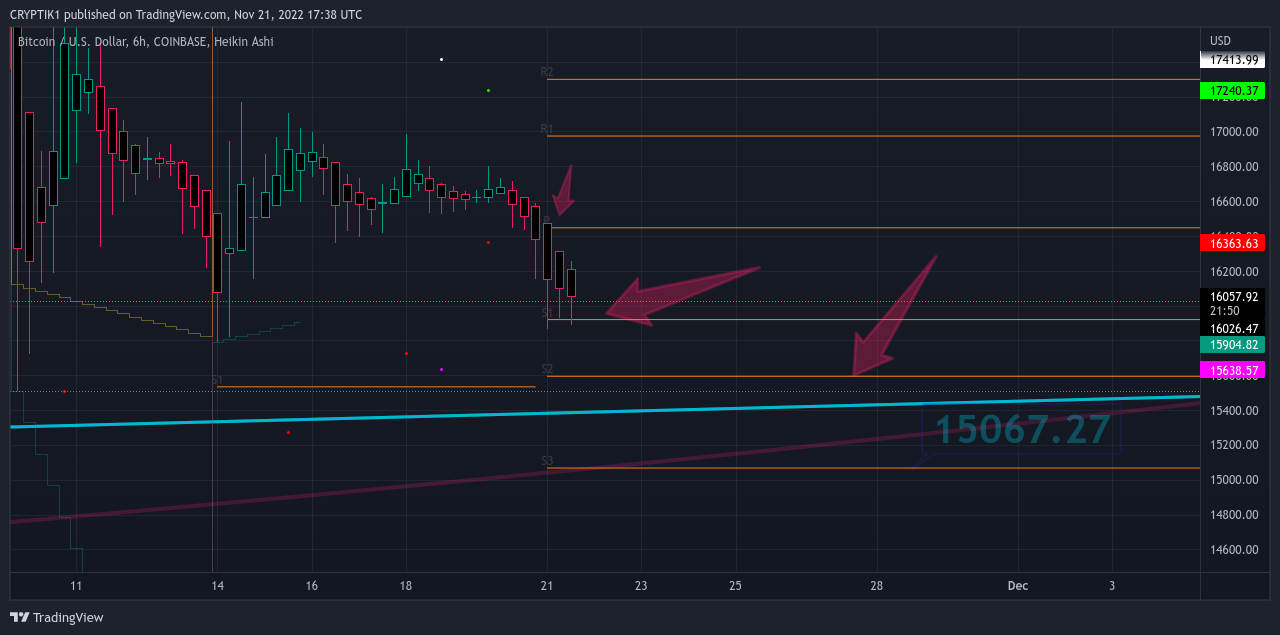Image resolution: width=1280 pixels, height=635 pixels.
Task: Click the white 17413.99 price label
Action: [x=1233, y=60]
